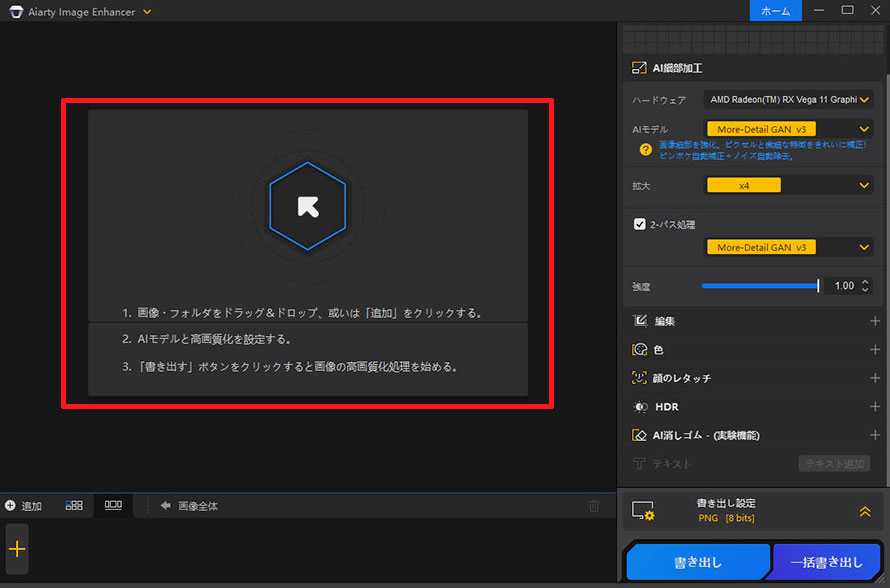890x588 pixels.
Task: Click the 書き出し export button
Action: click(698, 562)
